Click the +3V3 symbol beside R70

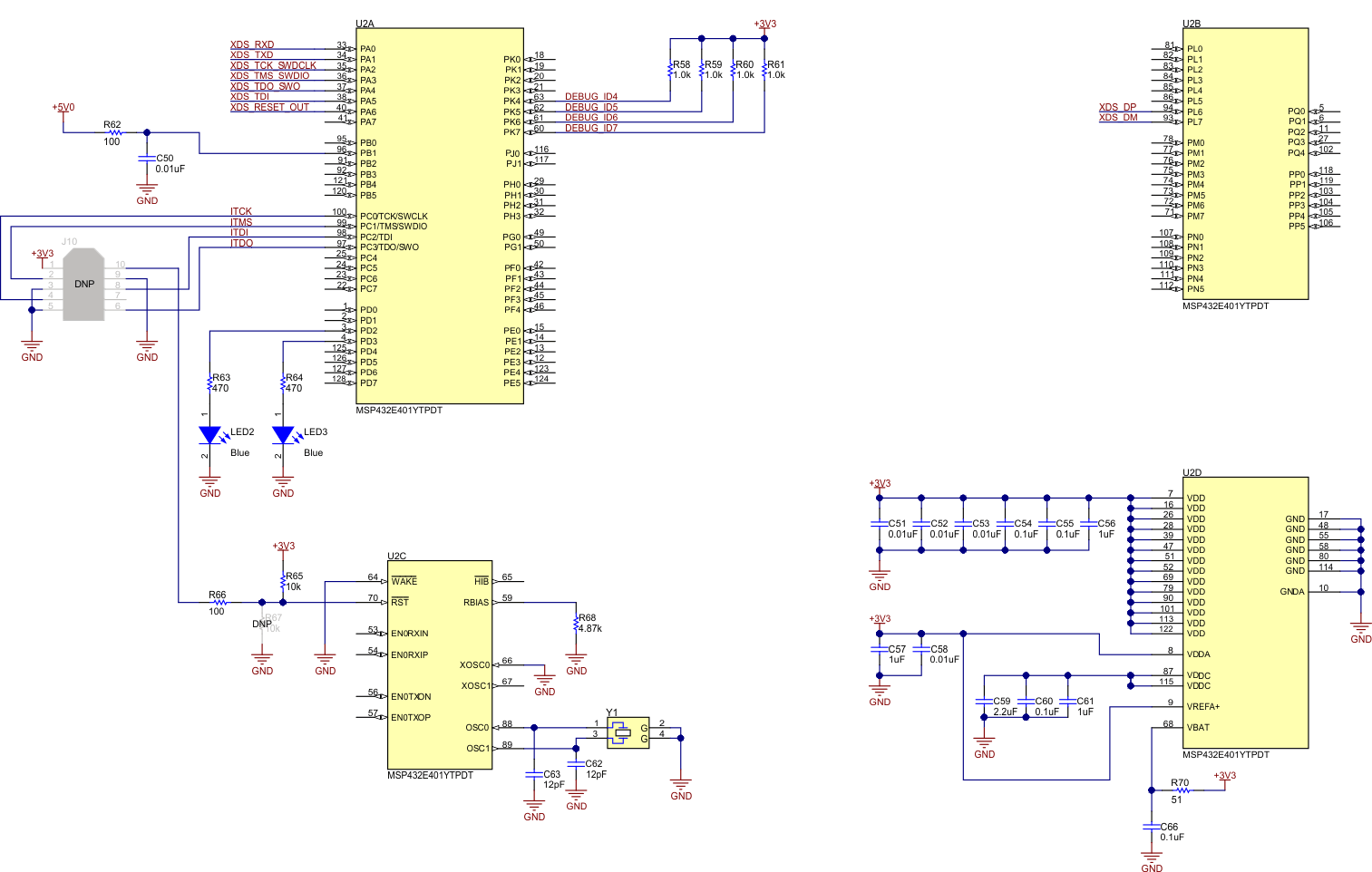pos(1225,778)
